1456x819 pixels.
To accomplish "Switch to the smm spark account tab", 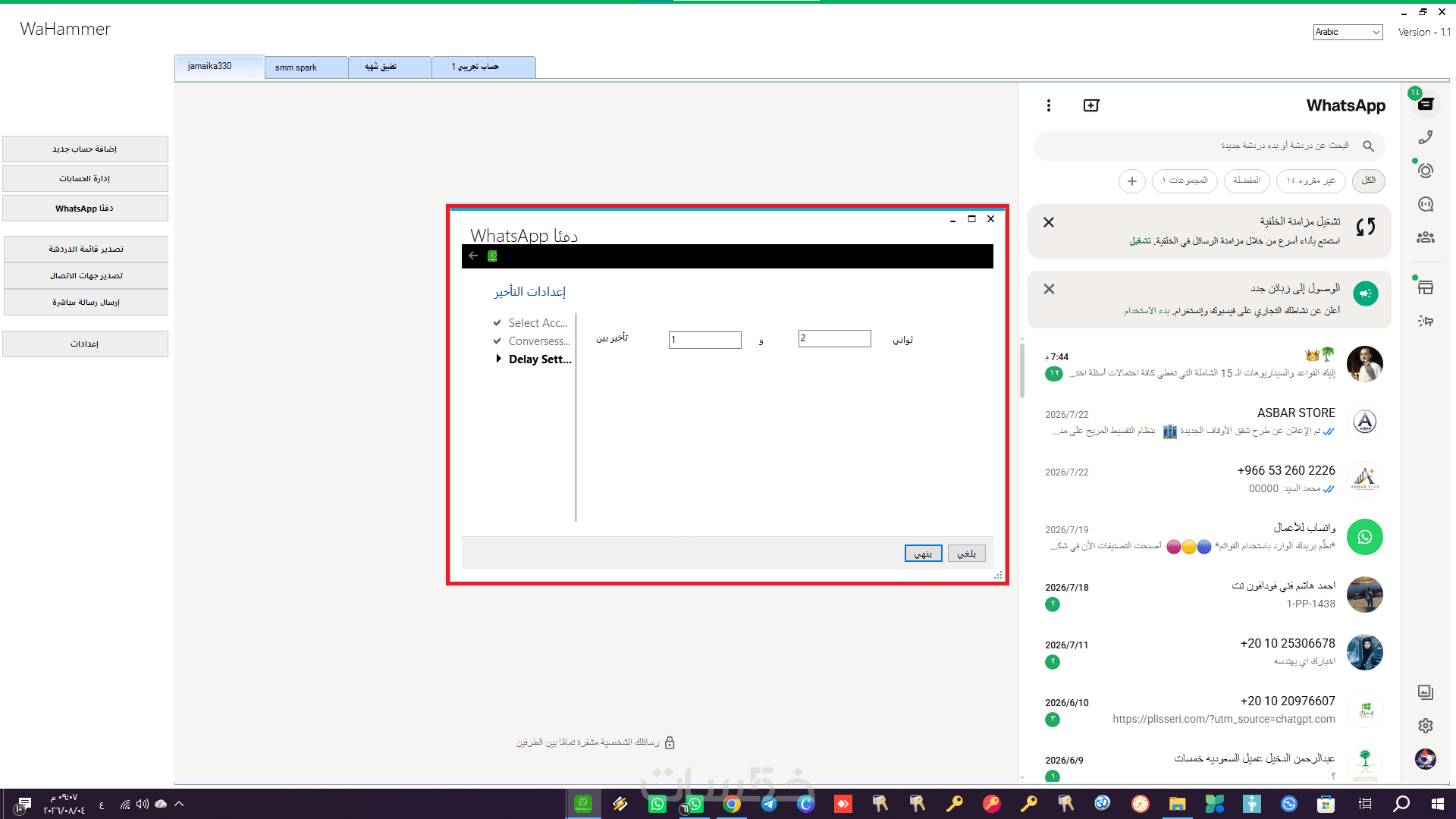I will pos(306,67).
